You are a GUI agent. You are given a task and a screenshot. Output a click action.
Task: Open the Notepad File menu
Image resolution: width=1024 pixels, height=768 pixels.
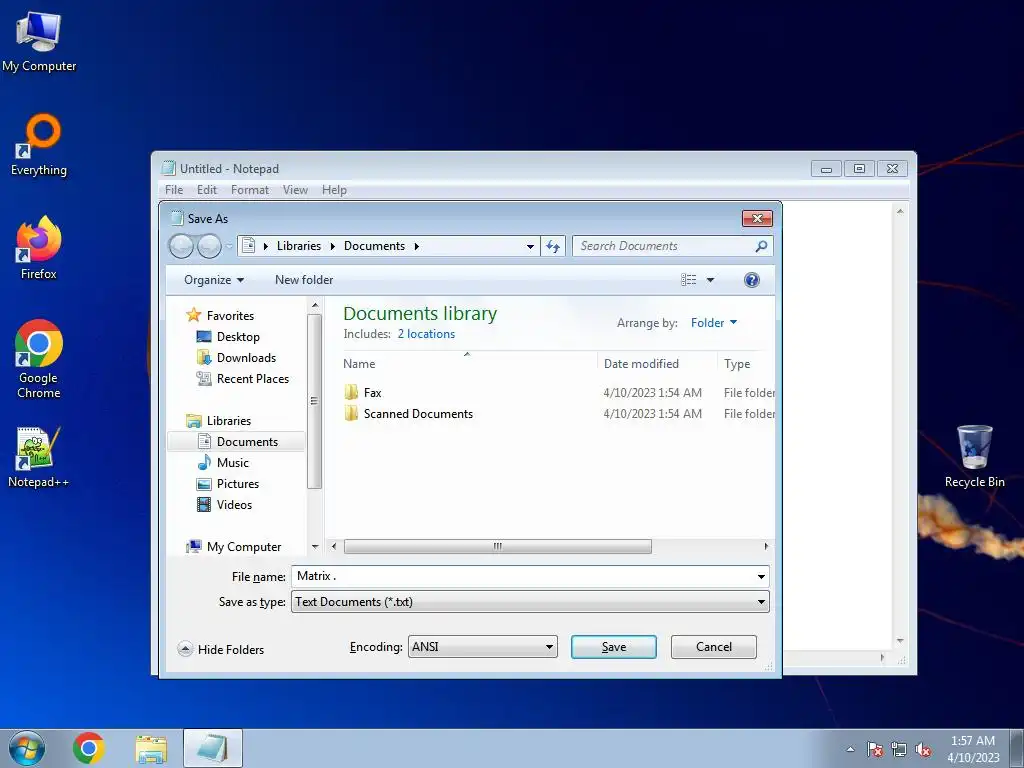pyautogui.click(x=174, y=190)
